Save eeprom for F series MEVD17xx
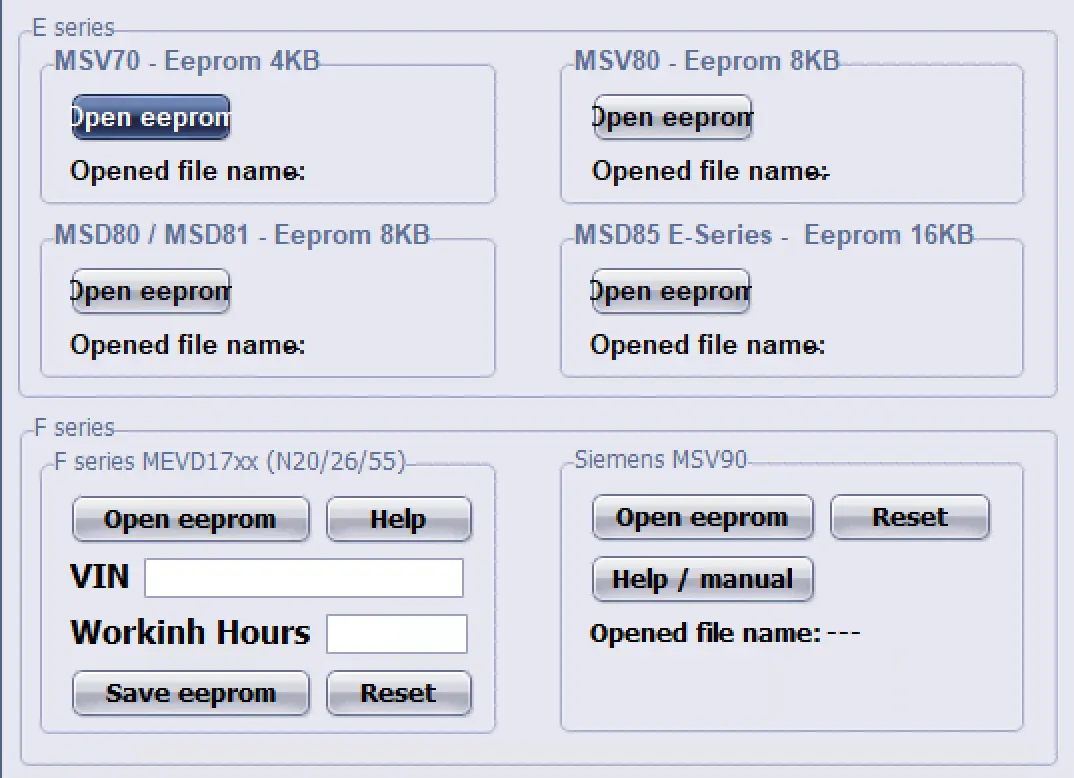The image size is (1074, 778). coord(190,692)
